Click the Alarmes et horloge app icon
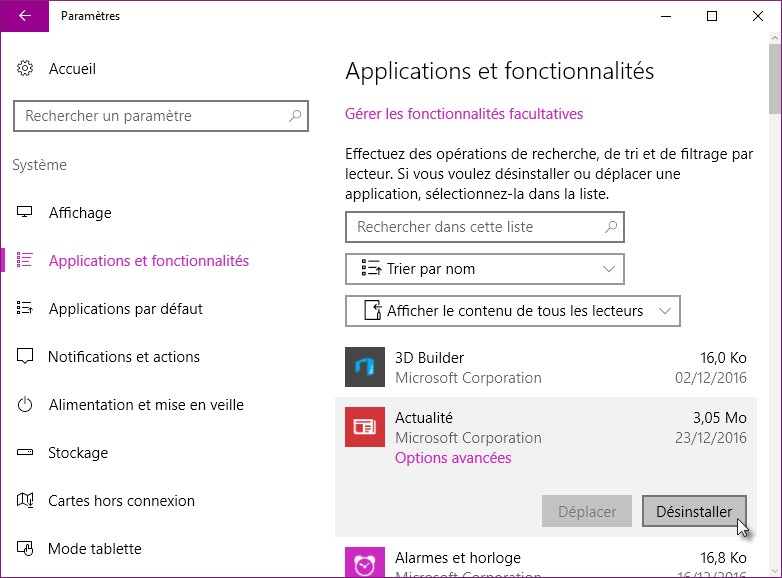The width and height of the screenshot is (782, 578). [x=364, y=561]
